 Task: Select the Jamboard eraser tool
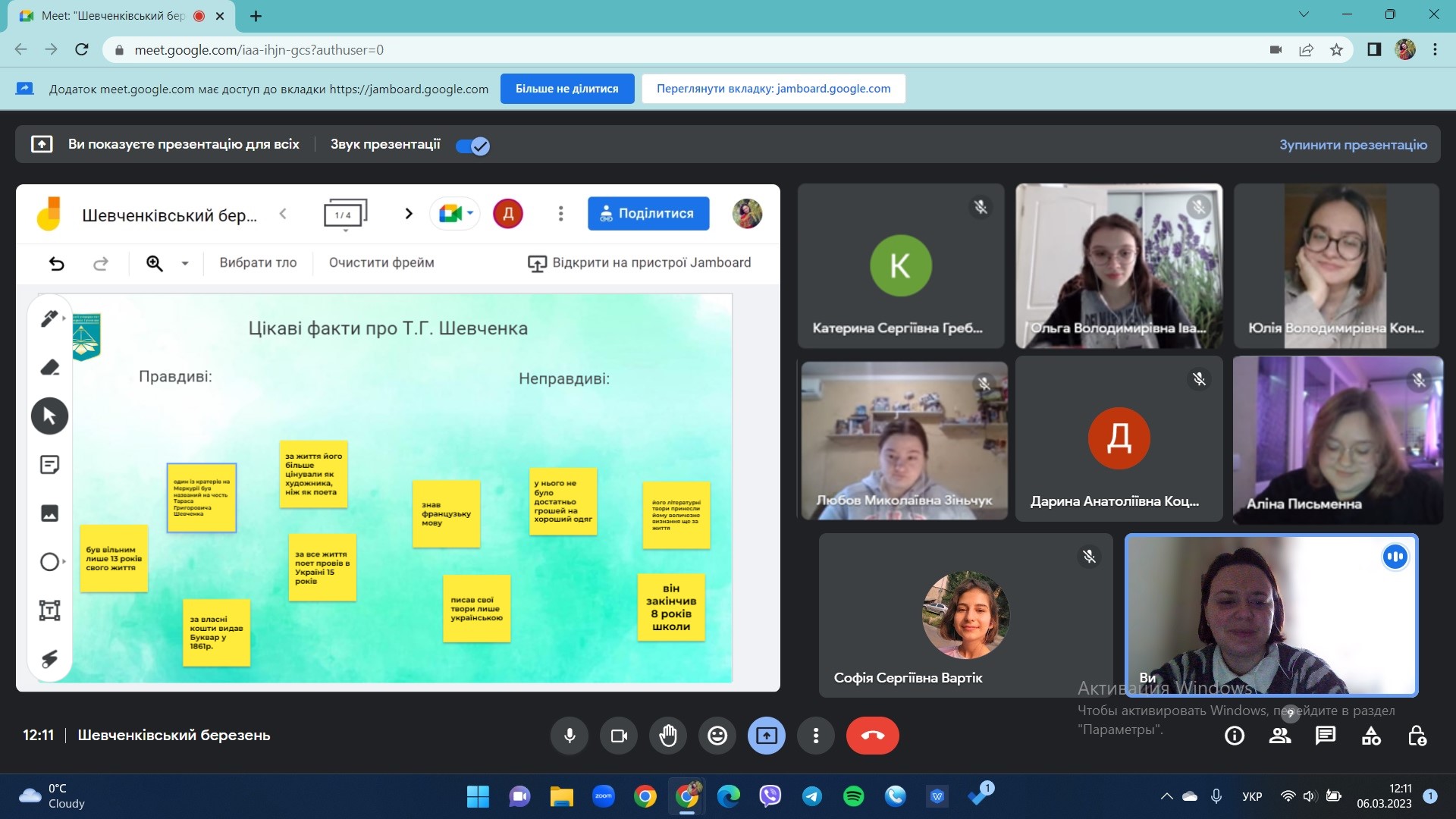(49, 368)
